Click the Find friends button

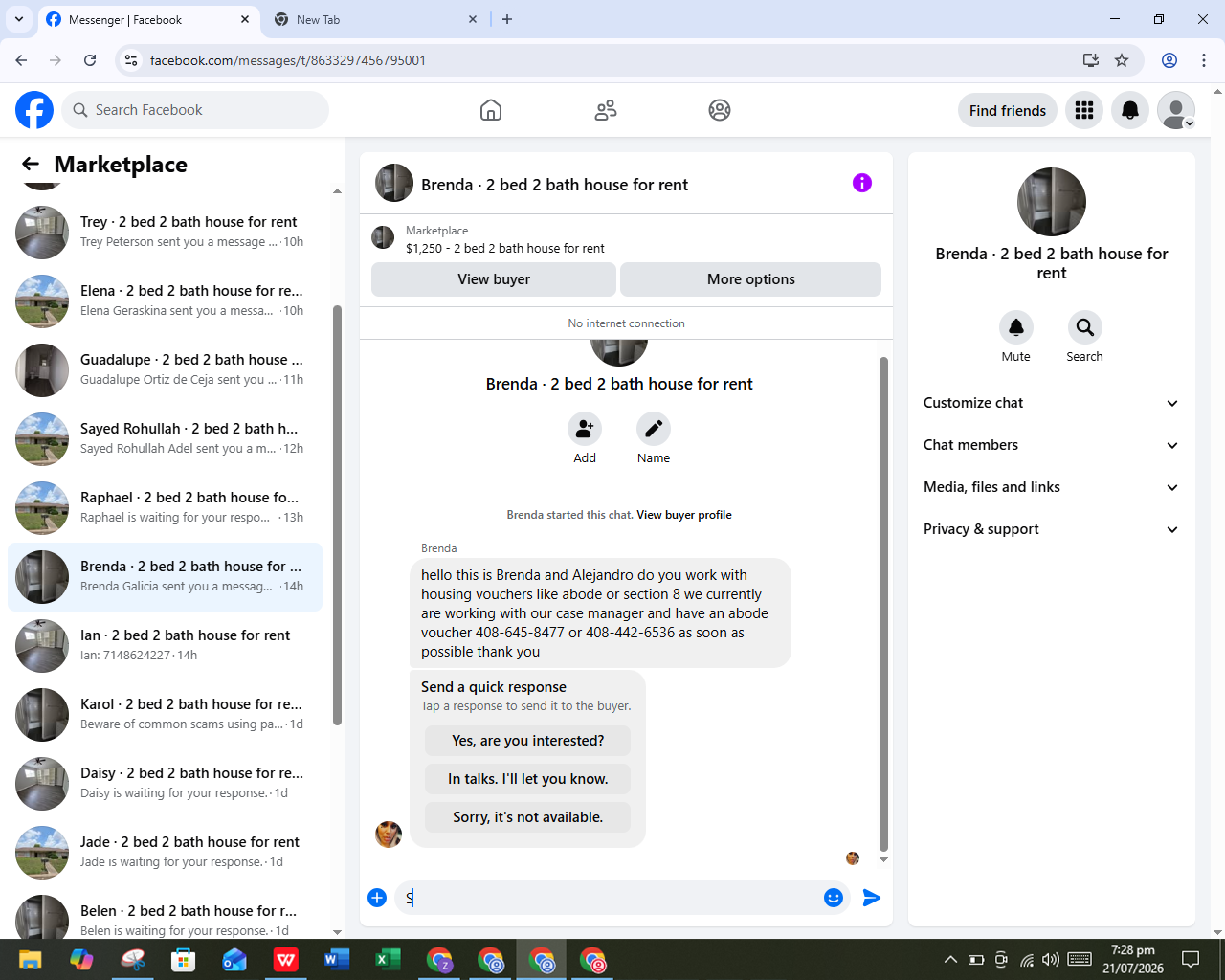point(1008,110)
